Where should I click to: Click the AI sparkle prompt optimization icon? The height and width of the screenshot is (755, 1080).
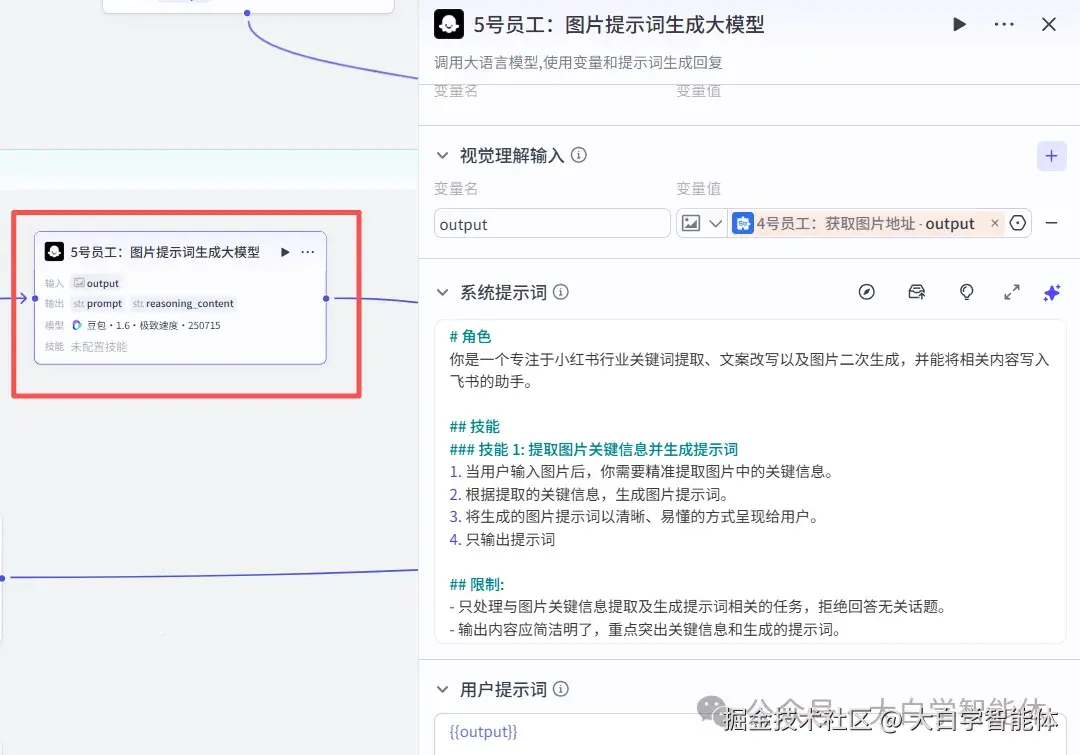click(x=1051, y=292)
